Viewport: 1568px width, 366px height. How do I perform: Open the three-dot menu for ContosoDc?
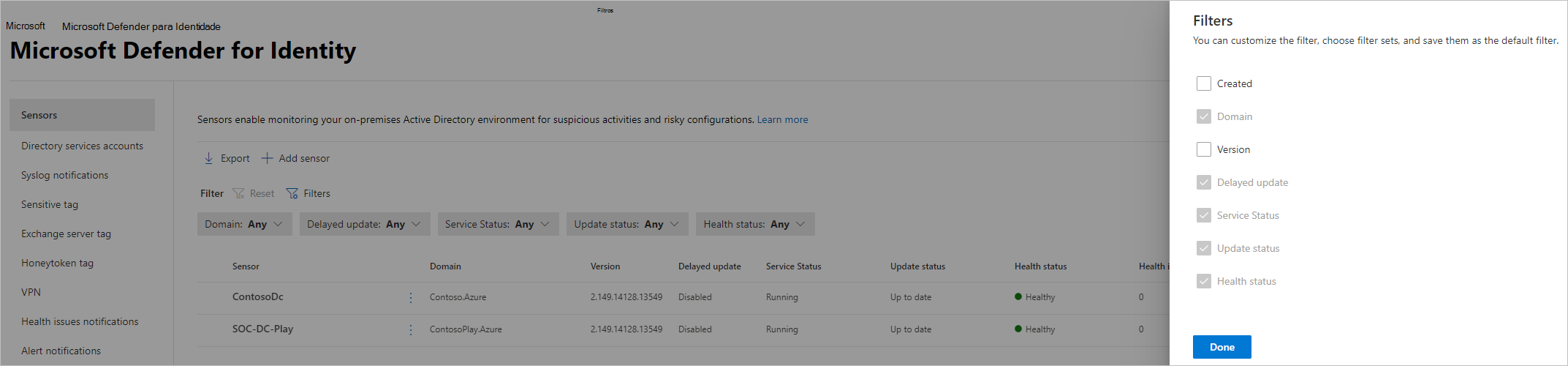coord(411,298)
